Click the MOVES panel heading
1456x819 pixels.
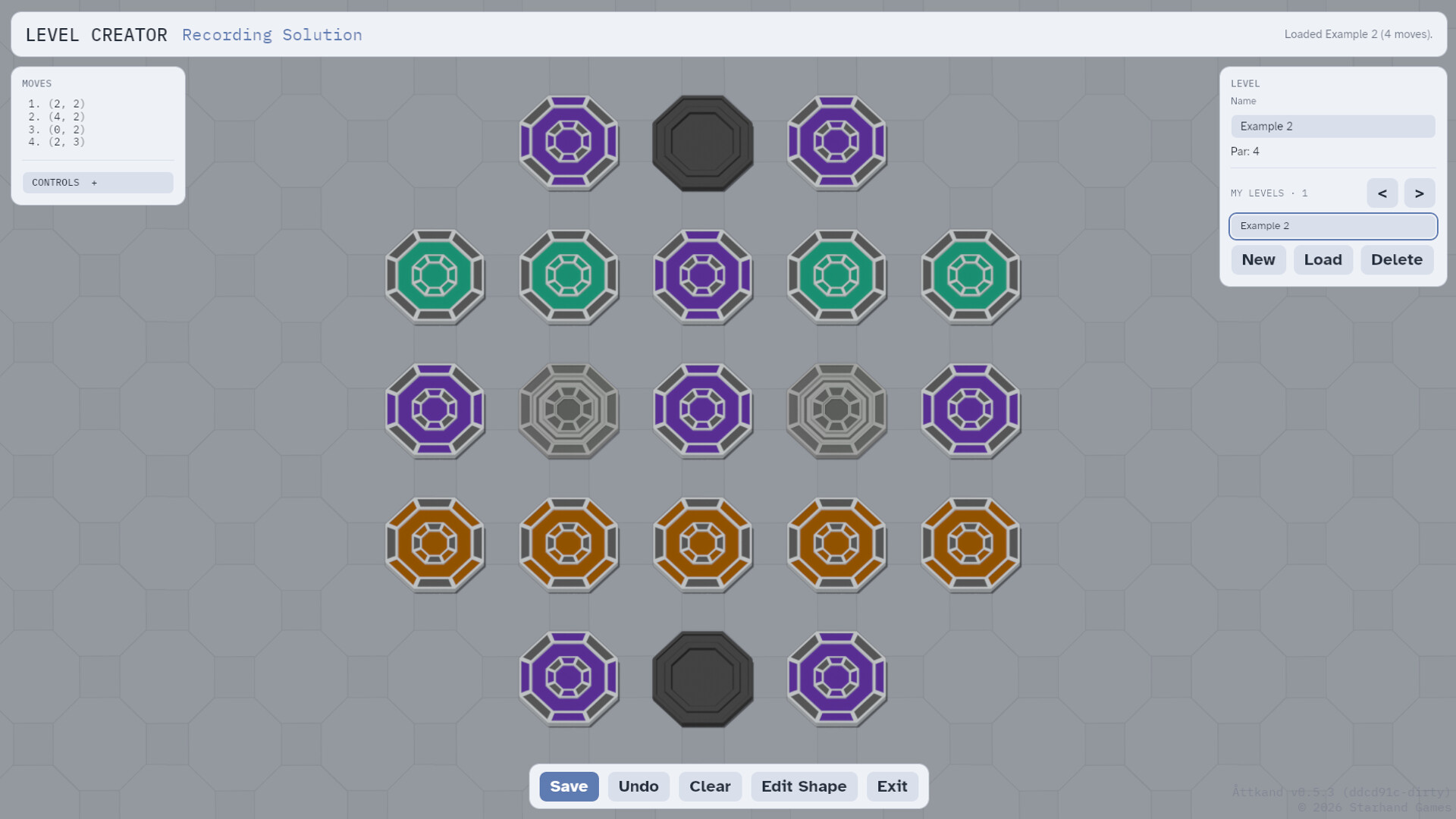point(36,84)
